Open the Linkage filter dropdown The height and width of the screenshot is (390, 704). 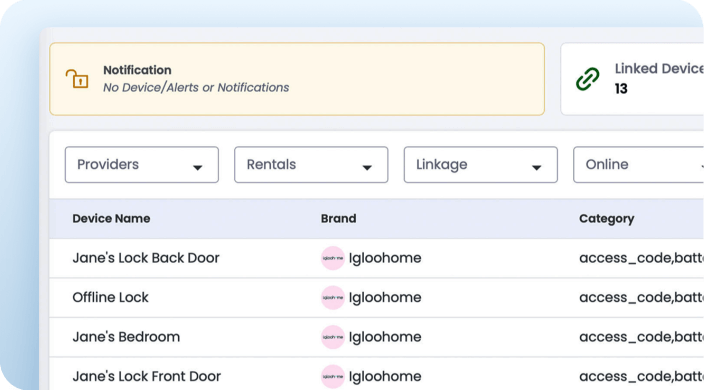(x=480, y=165)
